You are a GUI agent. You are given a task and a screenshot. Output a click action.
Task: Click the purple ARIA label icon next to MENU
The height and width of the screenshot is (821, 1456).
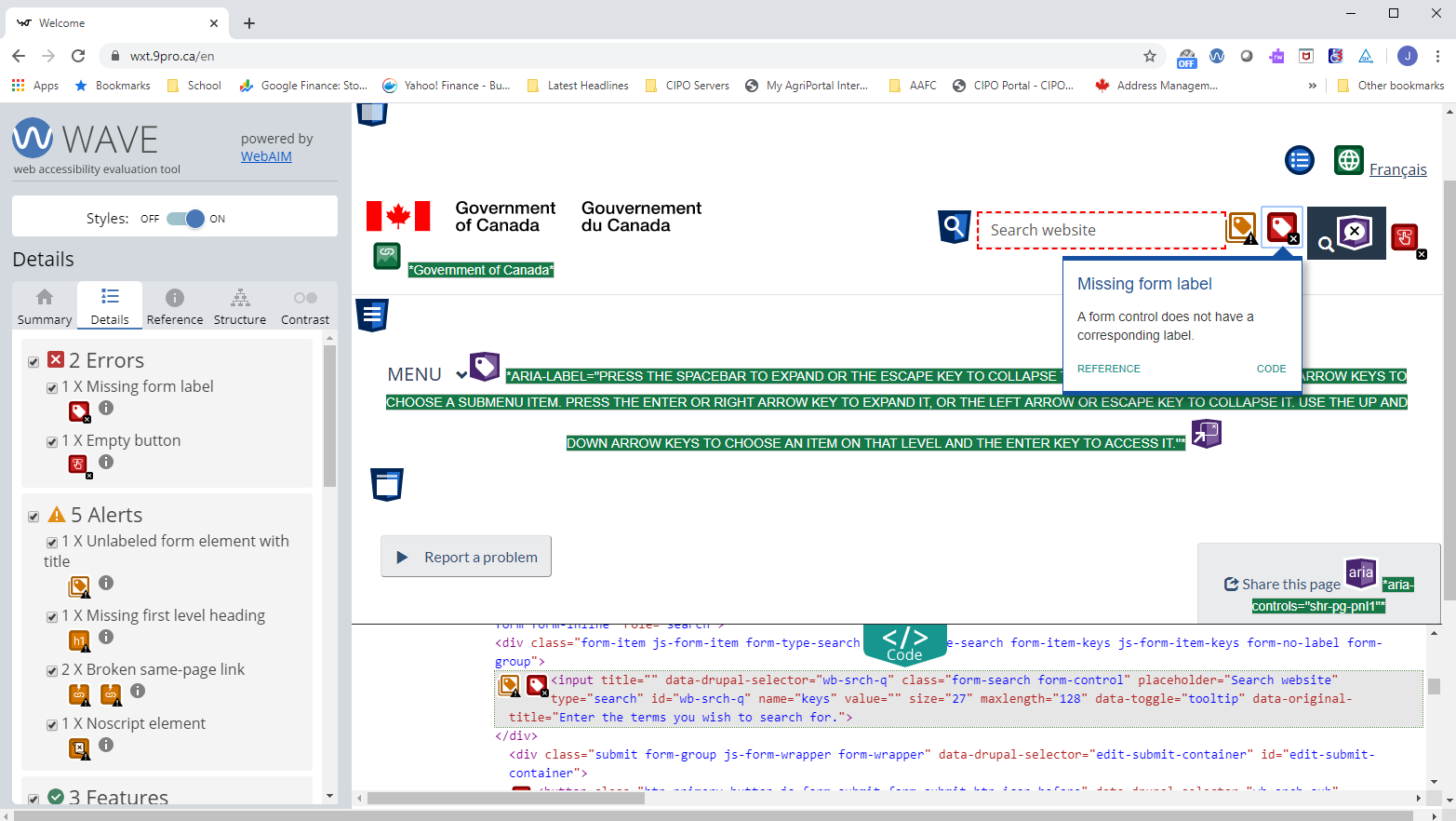[485, 366]
